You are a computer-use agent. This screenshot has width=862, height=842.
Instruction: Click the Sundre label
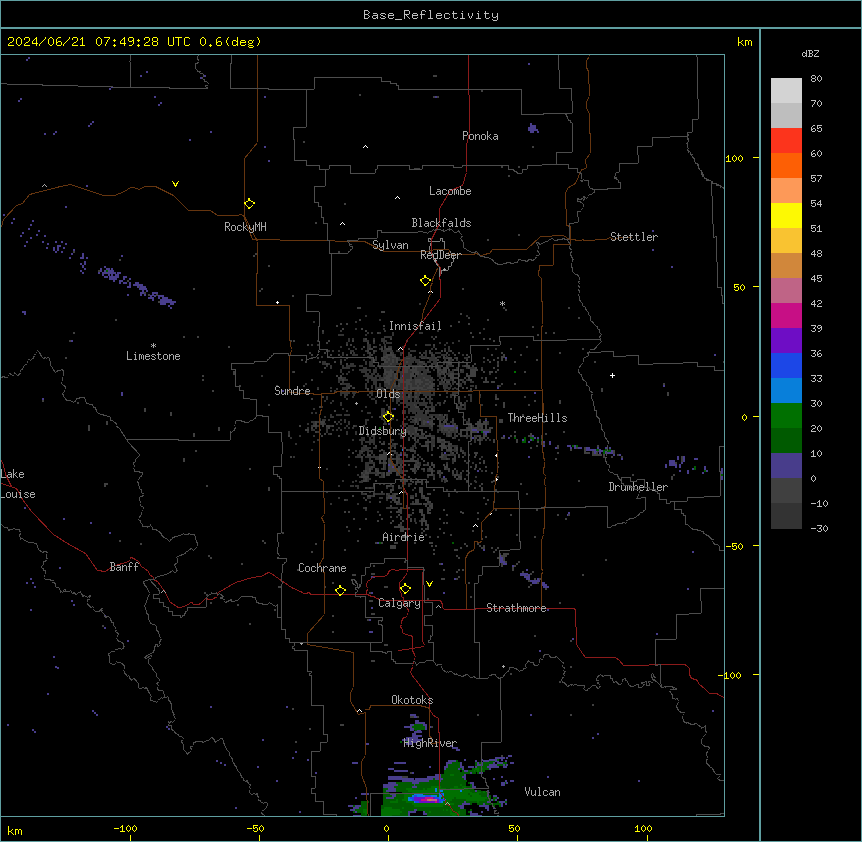292,391
